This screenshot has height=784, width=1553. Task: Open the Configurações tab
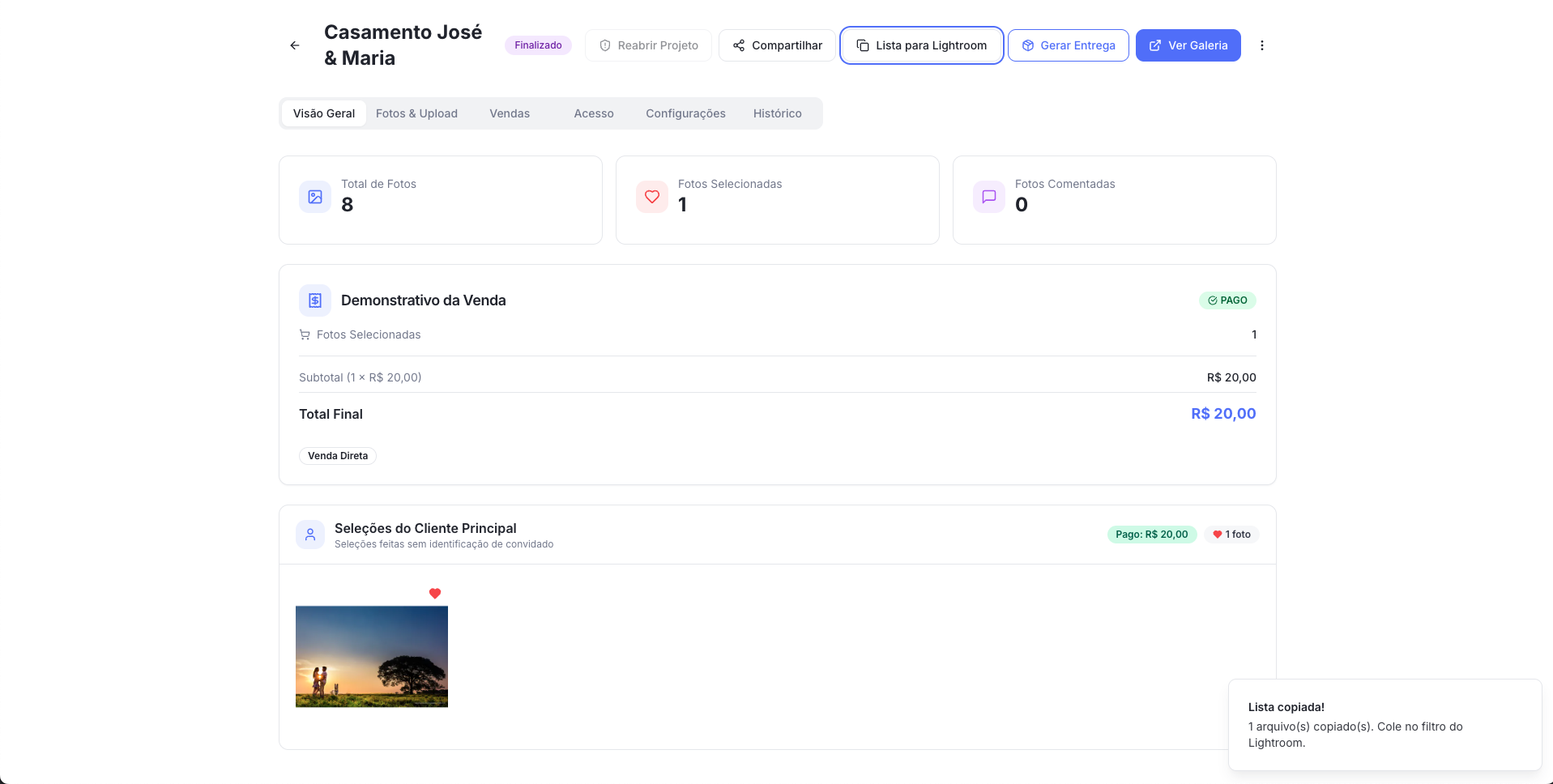click(685, 113)
